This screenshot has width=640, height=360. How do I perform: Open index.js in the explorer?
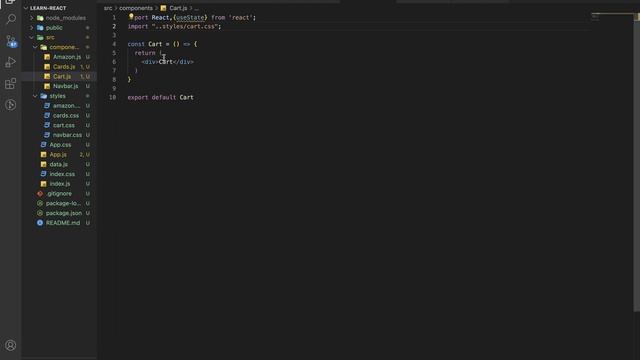point(60,184)
